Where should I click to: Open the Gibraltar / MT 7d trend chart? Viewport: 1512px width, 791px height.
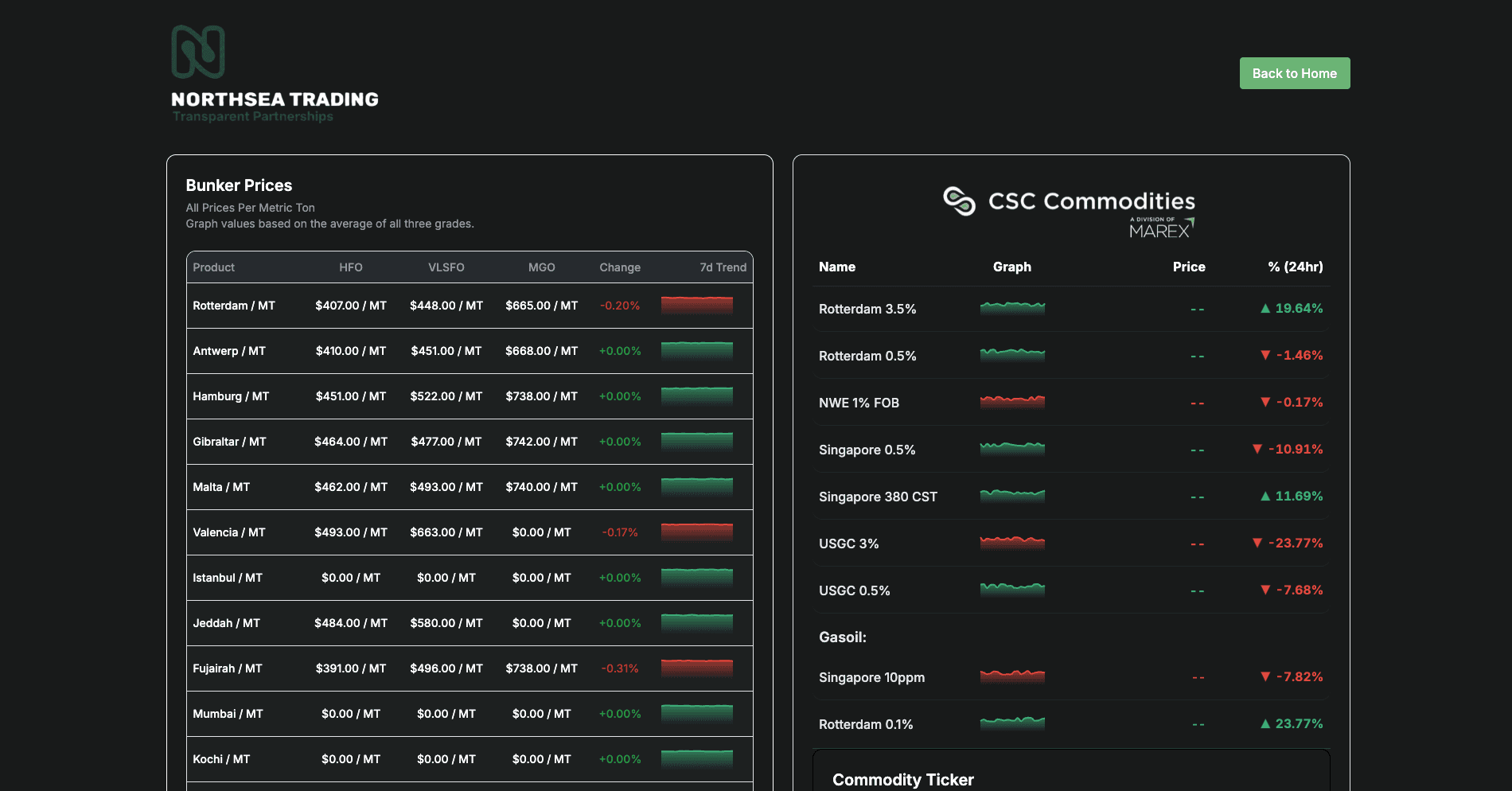(x=697, y=441)
